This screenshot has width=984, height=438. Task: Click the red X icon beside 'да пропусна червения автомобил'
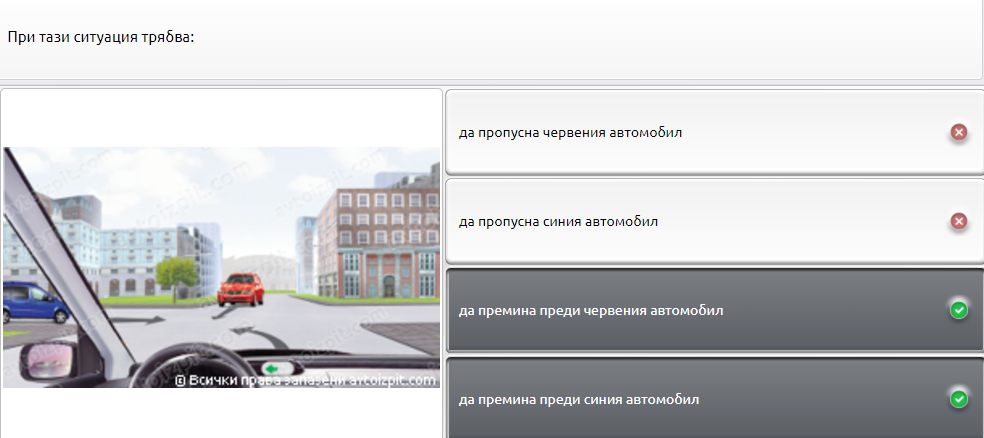(x=958, y=132)
